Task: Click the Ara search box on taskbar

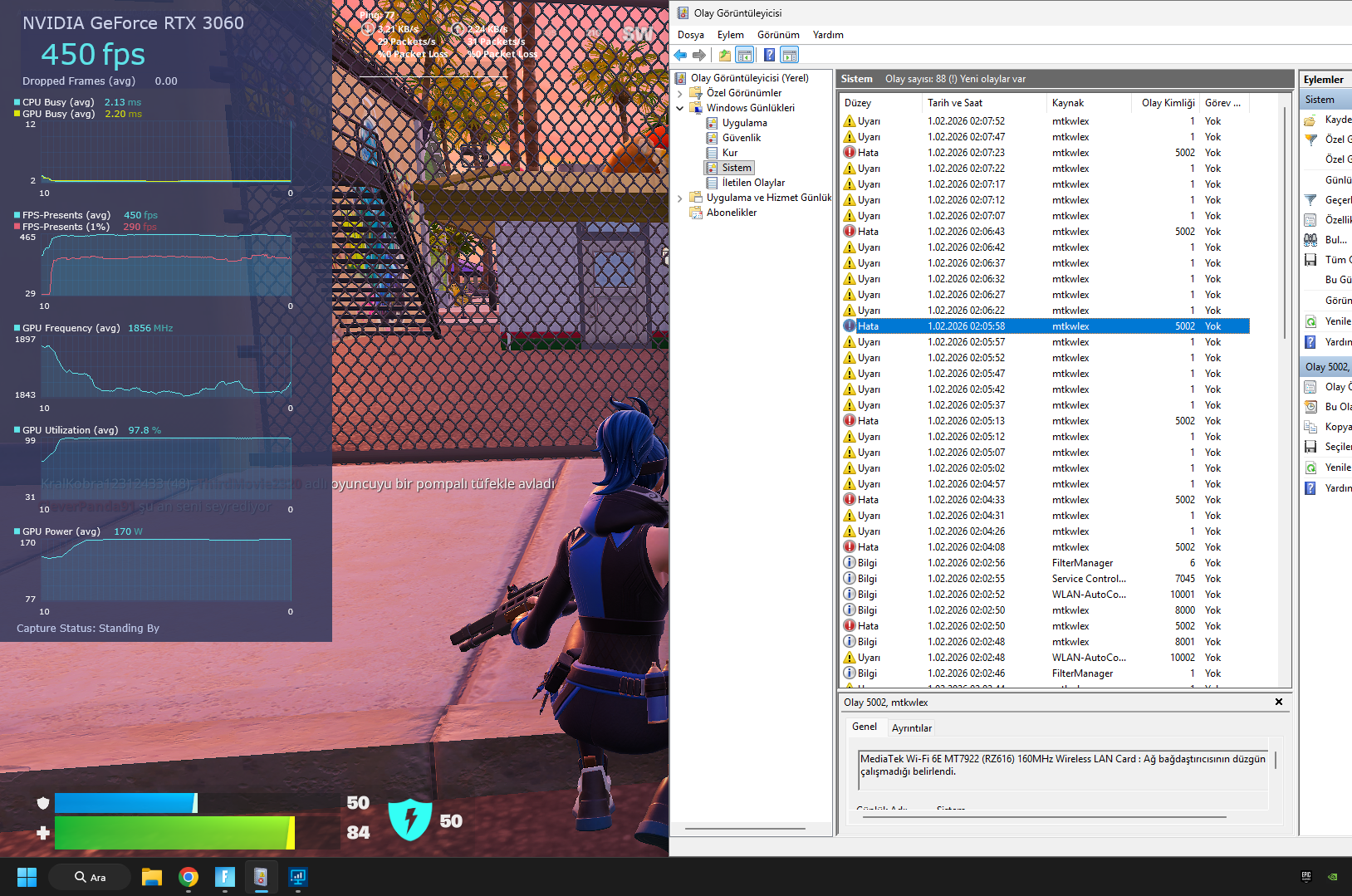Action: pyautogui.click(x=89, y=877)
